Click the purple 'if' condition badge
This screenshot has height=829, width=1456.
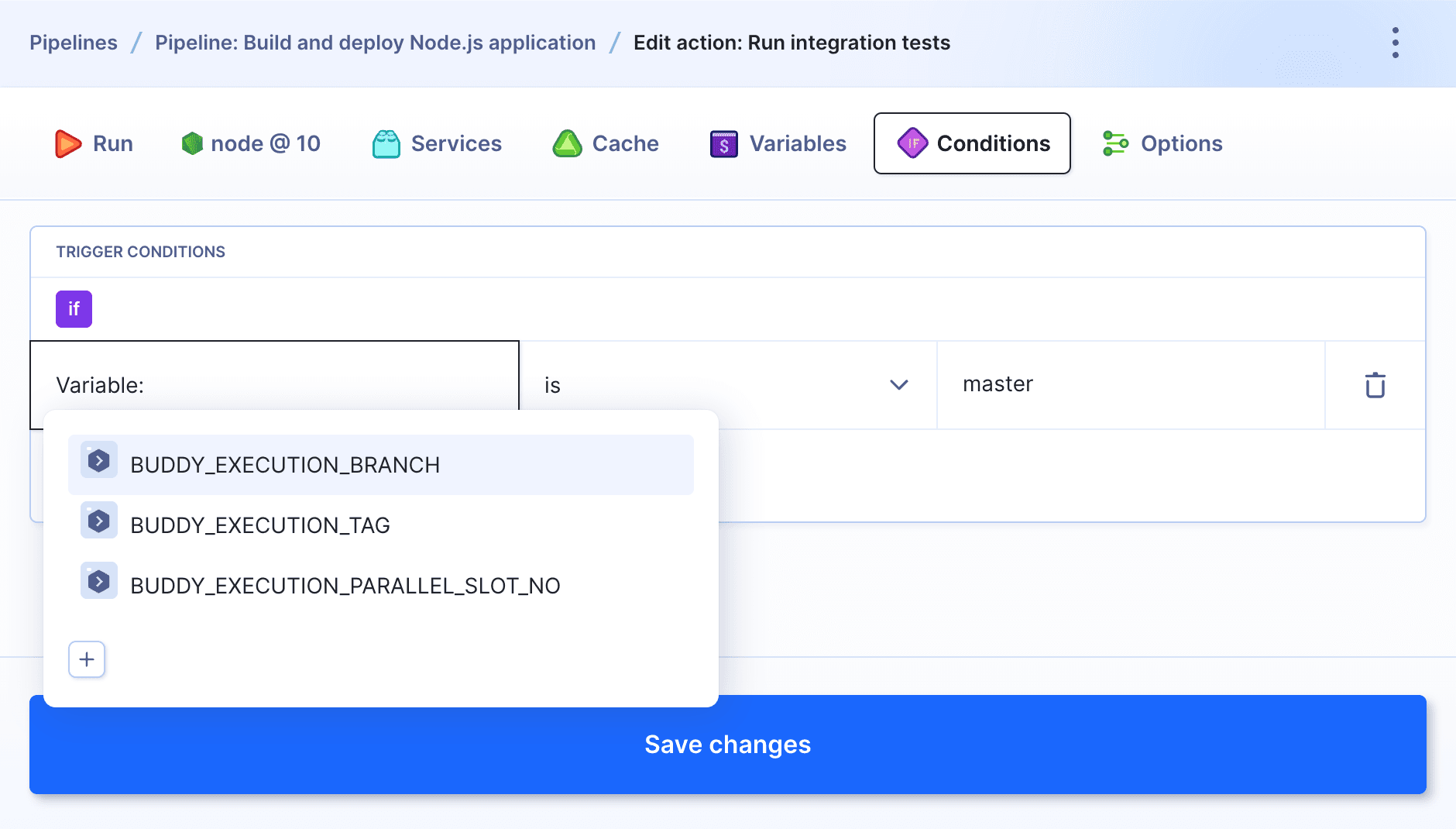click(74, 309)
